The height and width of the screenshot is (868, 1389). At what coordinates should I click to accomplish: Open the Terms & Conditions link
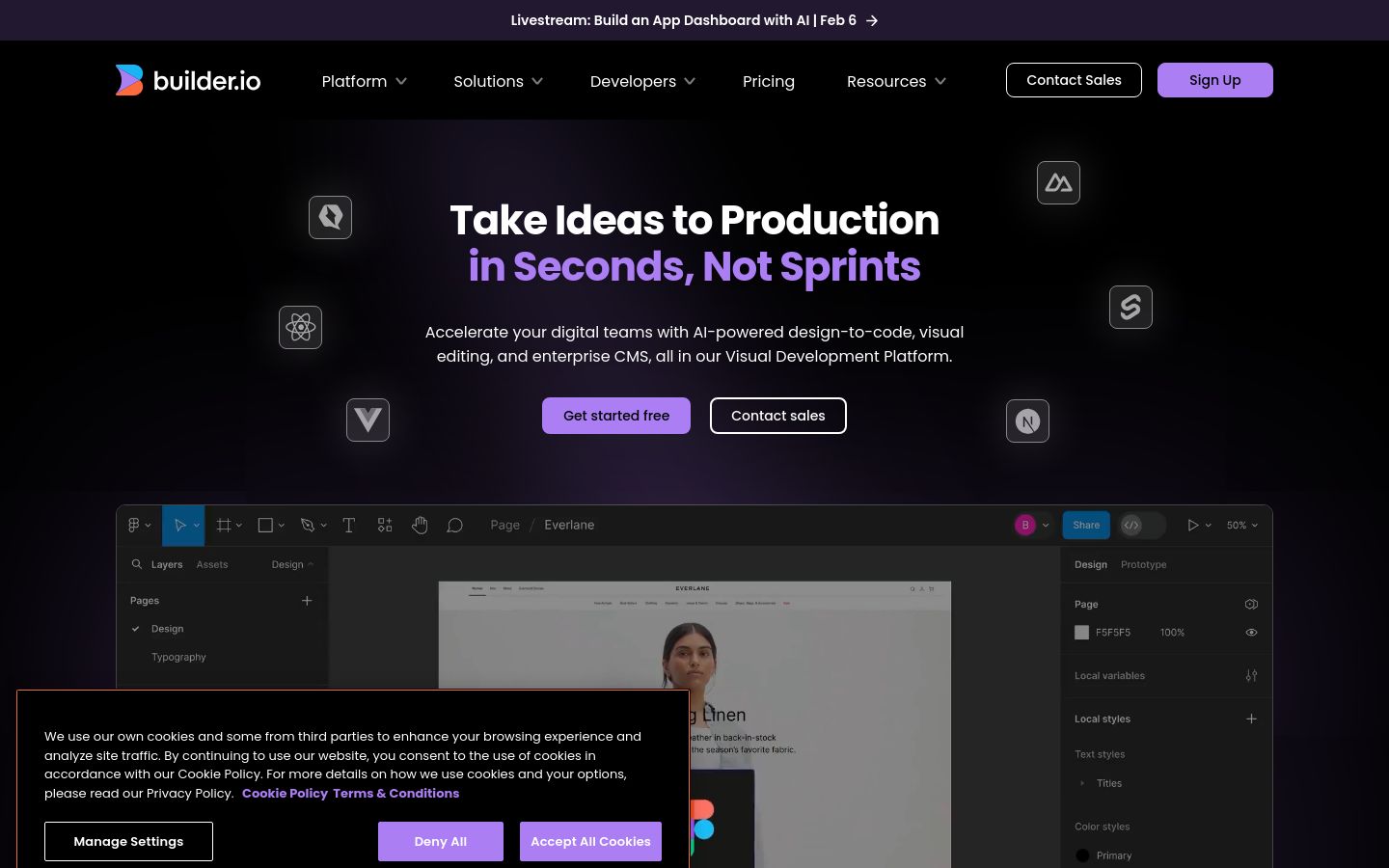tap(395, 793)
